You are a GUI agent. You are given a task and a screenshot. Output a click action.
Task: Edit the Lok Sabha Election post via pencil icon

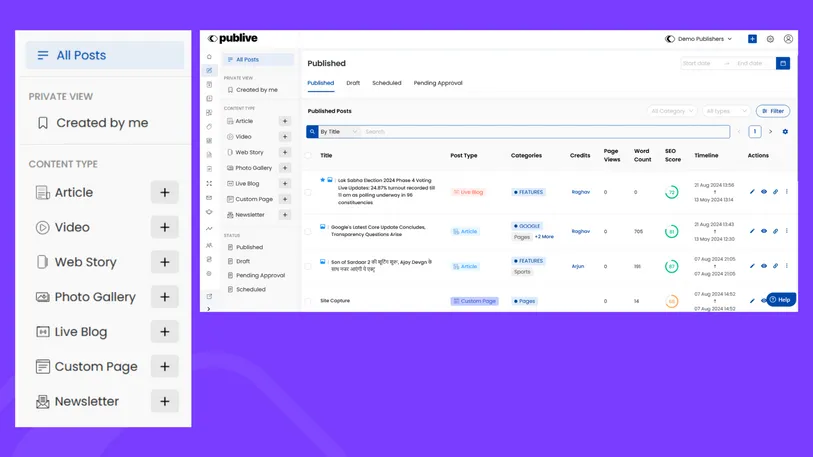point(752,192)
